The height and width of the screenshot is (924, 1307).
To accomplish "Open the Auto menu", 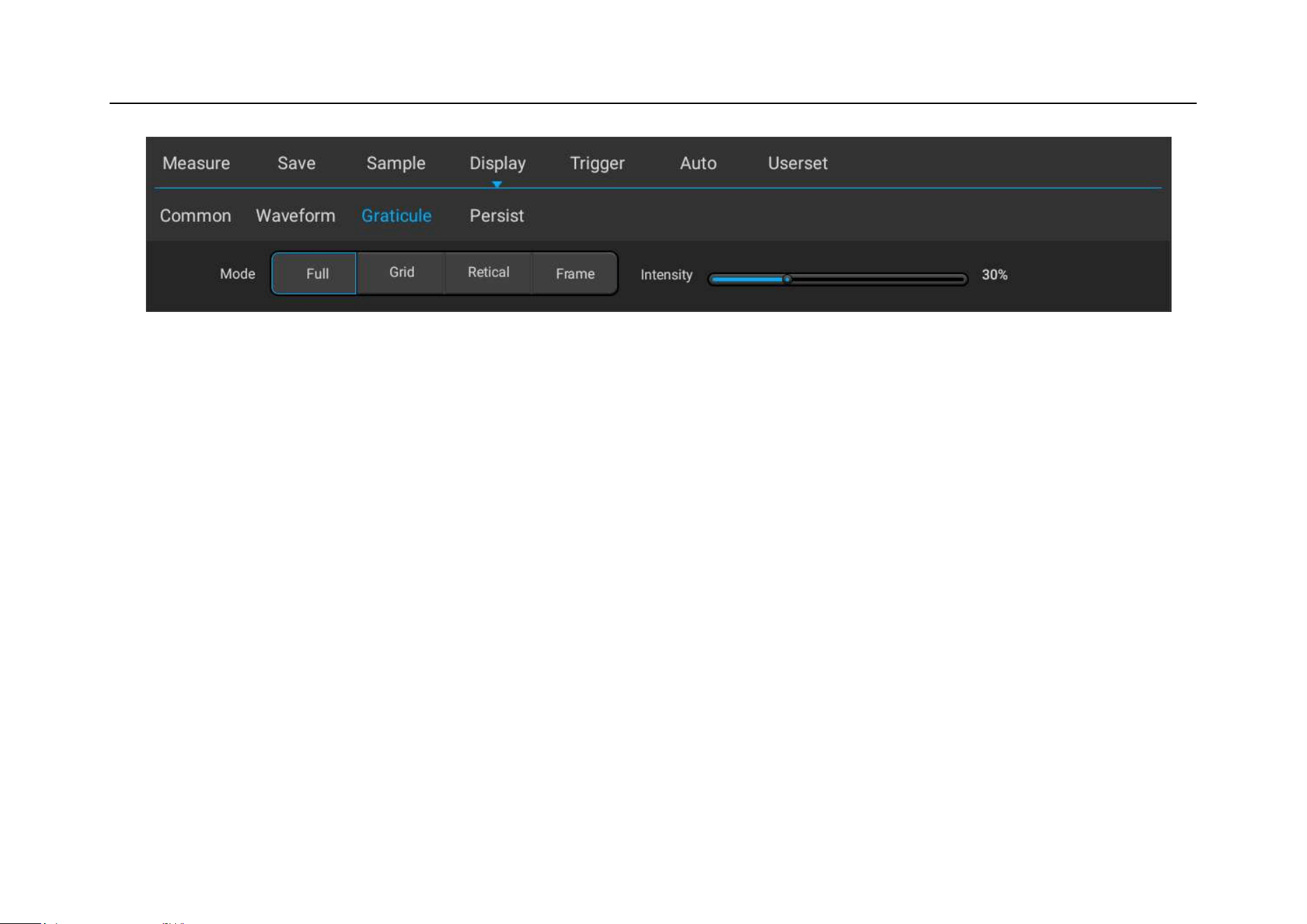I will tap(698, 163).
